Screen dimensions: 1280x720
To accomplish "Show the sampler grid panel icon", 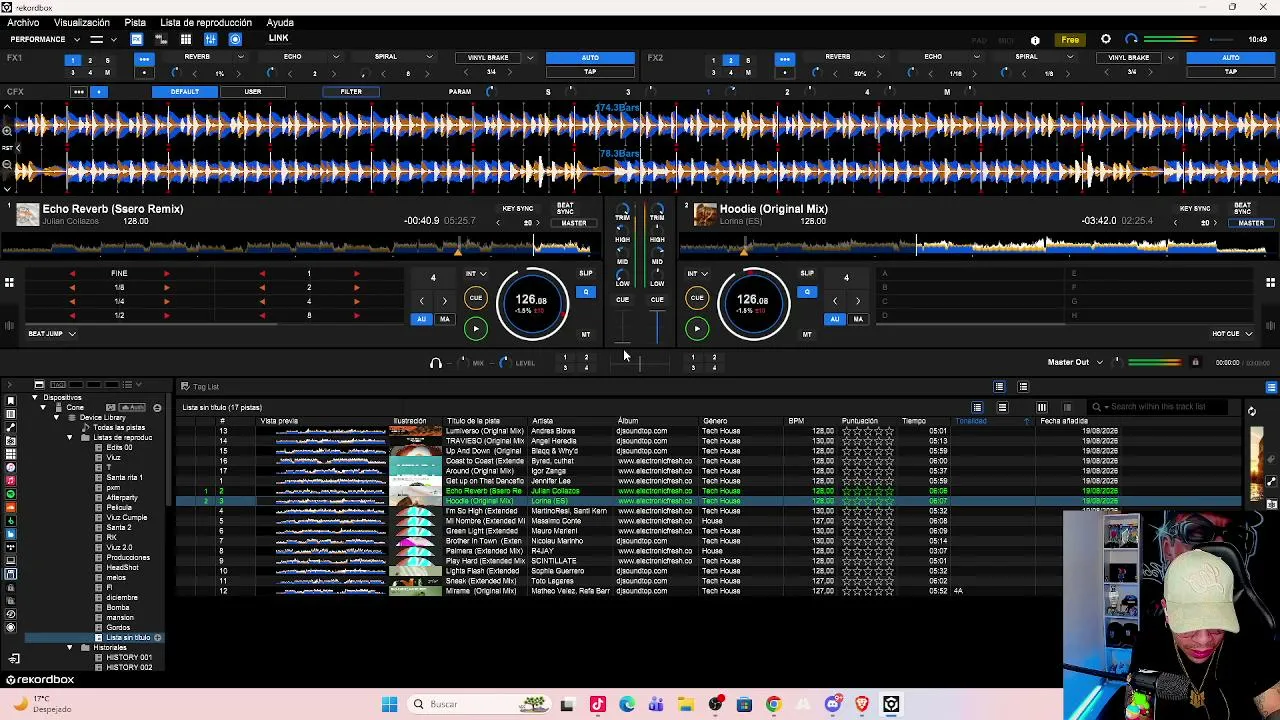I will (x=186, y=39).
